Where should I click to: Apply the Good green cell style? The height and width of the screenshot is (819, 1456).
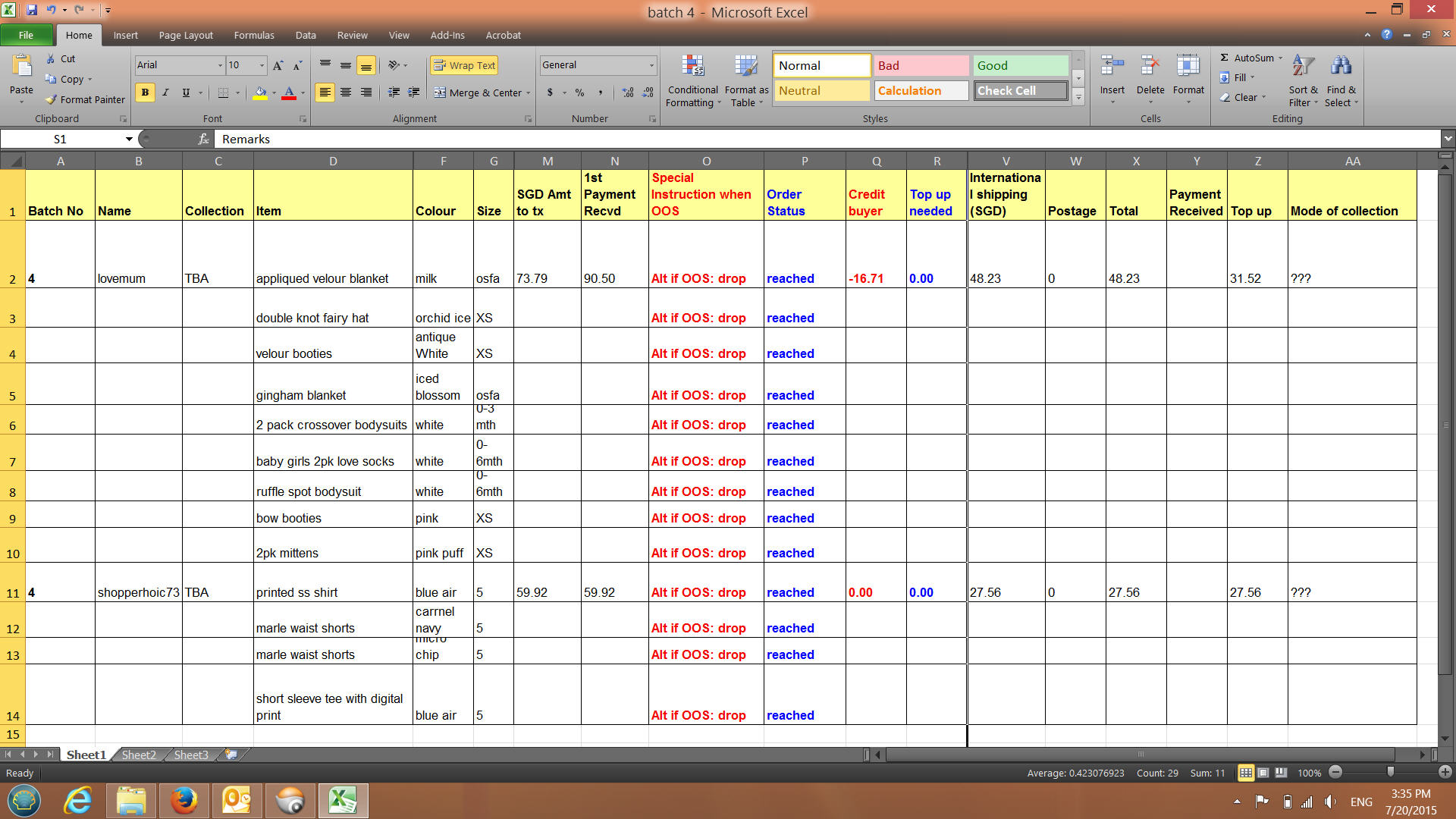[x=1020, y=65]
